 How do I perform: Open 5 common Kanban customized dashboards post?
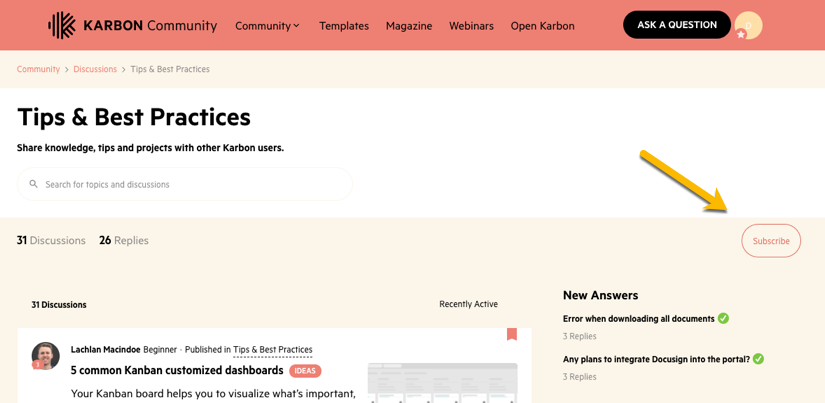point(177,370)
